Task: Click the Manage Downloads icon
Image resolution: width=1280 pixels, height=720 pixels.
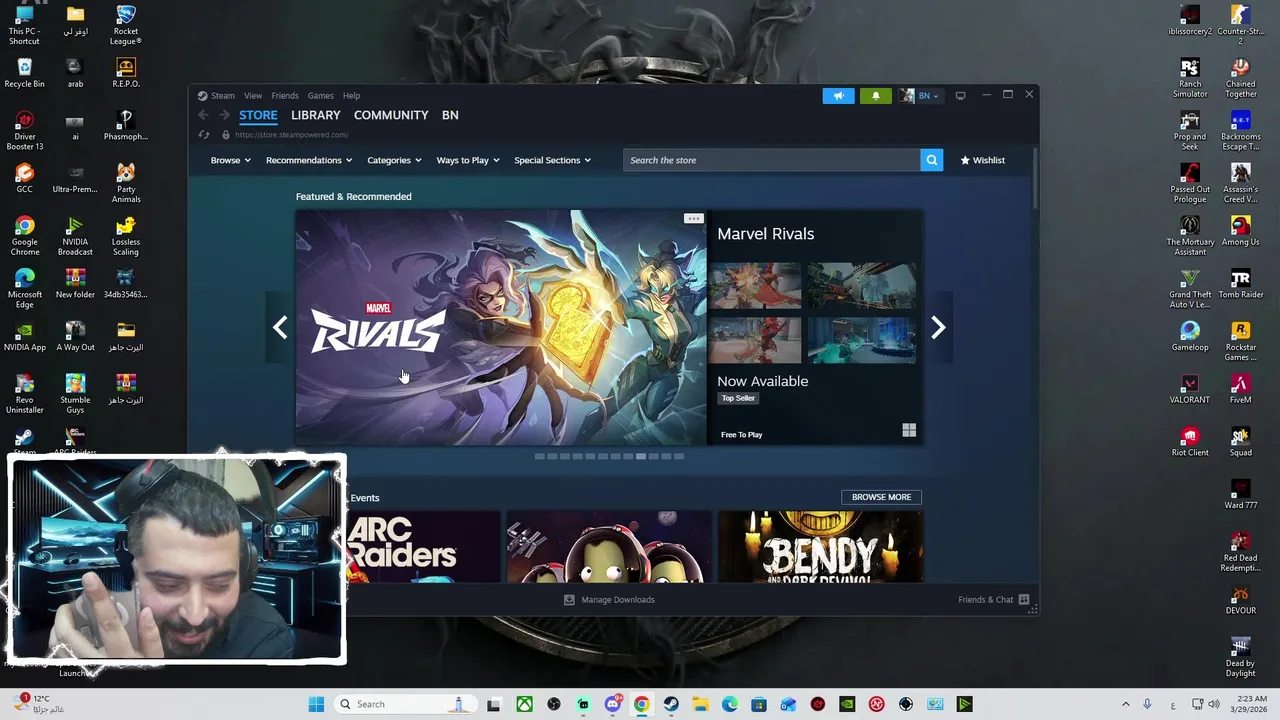Action: pyautogui.click(x=569, y=599)
